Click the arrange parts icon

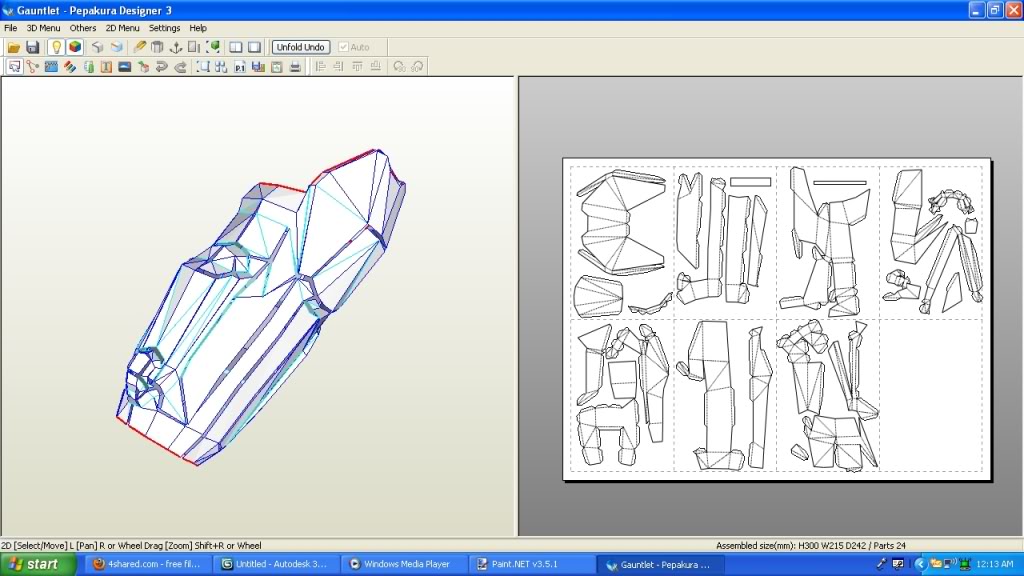click(221, 67)
